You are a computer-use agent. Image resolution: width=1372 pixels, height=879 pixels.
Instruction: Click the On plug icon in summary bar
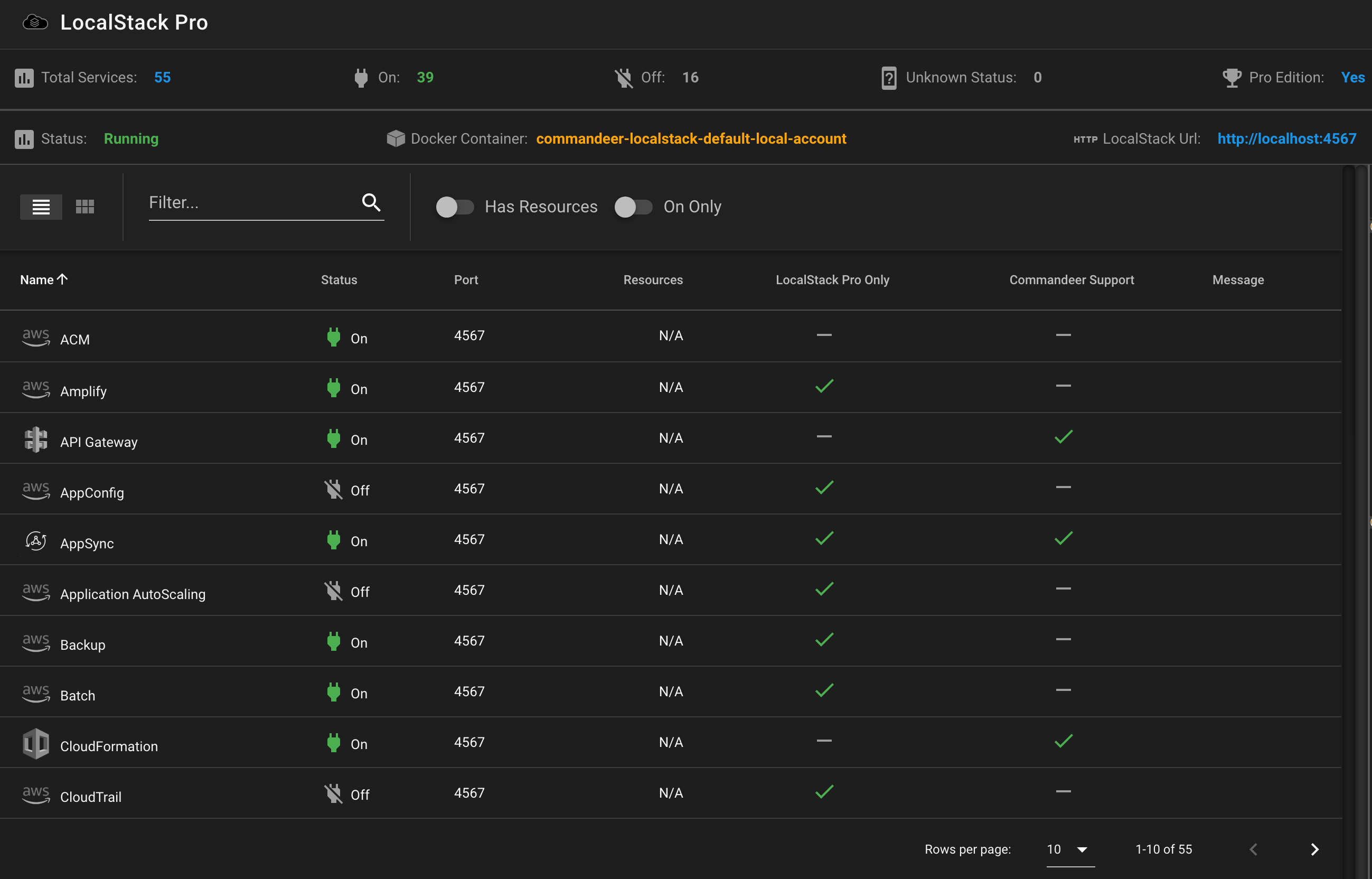tap(361, 78)
